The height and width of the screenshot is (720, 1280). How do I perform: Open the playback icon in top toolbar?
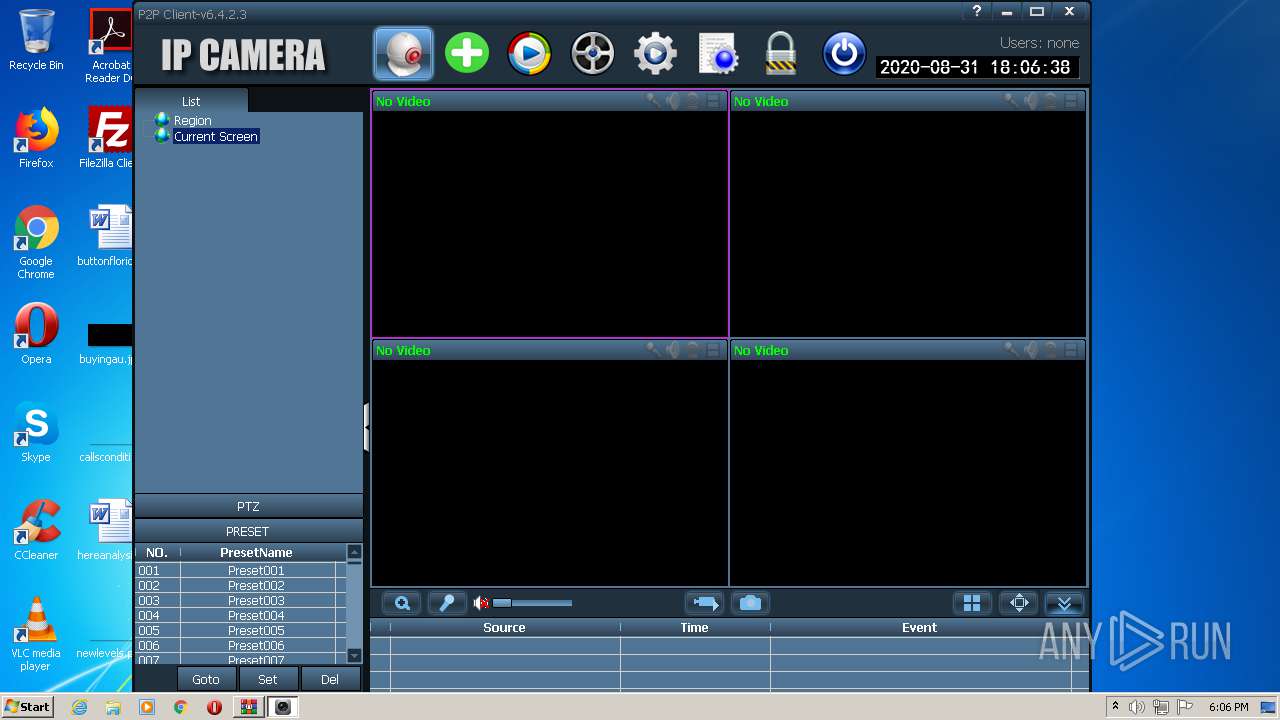click(530, 53)
